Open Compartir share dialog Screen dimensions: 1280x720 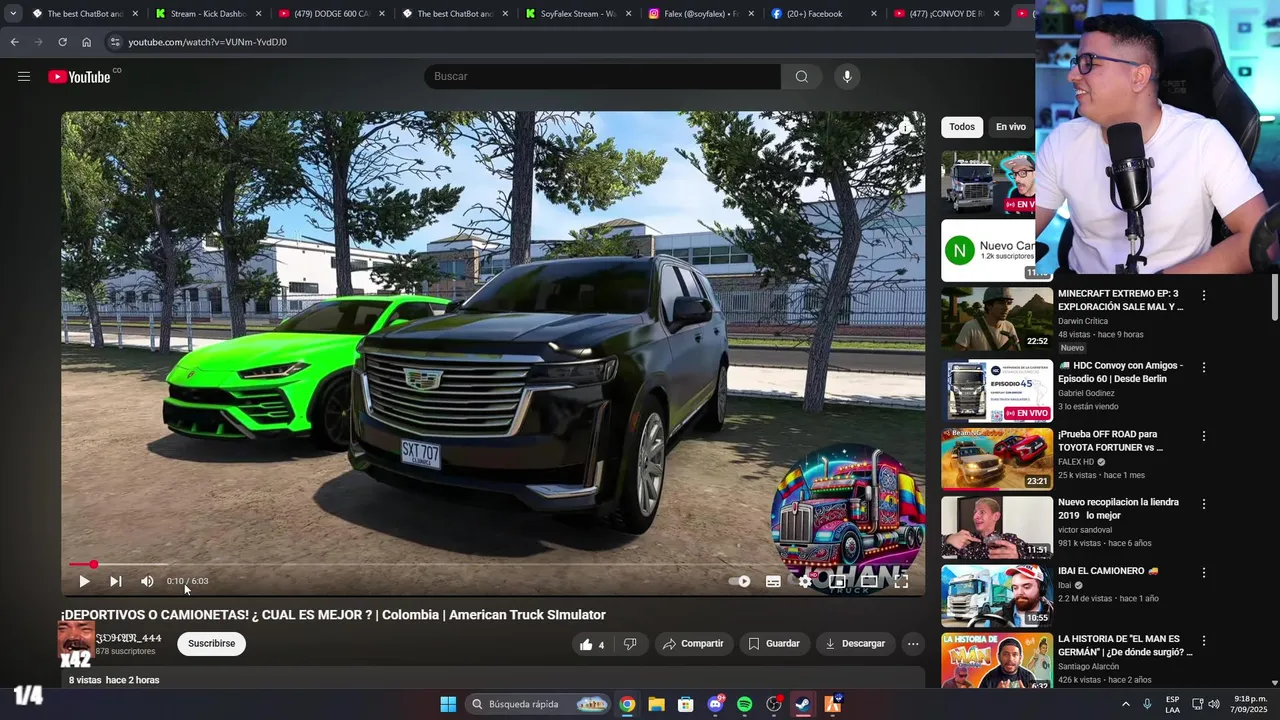click(x=693, y=644)
